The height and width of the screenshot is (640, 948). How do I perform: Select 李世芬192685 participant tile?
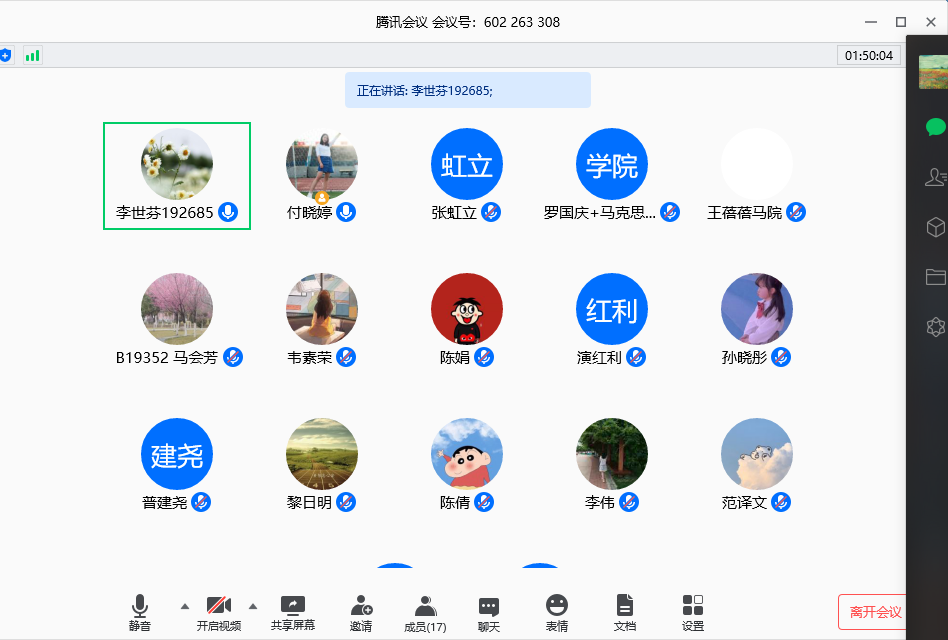(x=177, y=176)
